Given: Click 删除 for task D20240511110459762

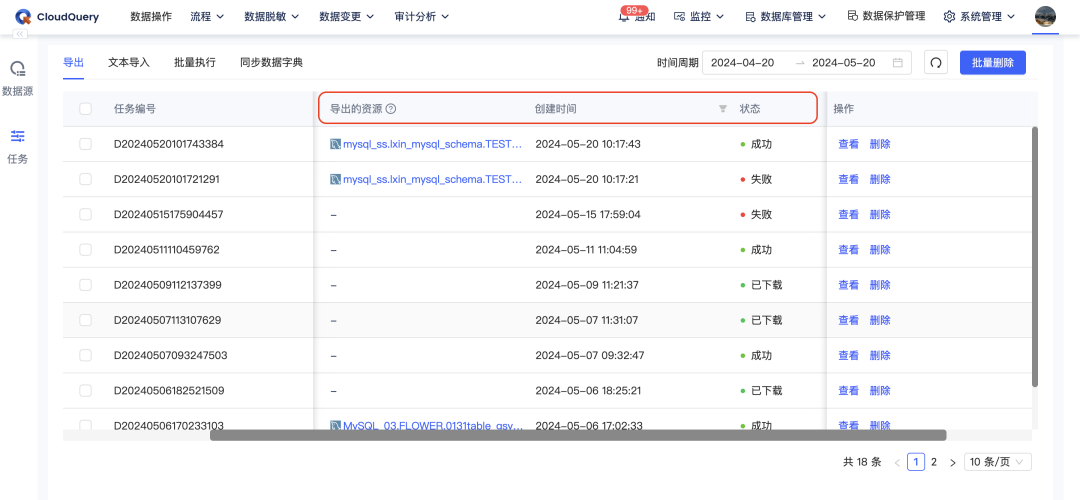Looking at the screenshot, I should click(880, 249).
